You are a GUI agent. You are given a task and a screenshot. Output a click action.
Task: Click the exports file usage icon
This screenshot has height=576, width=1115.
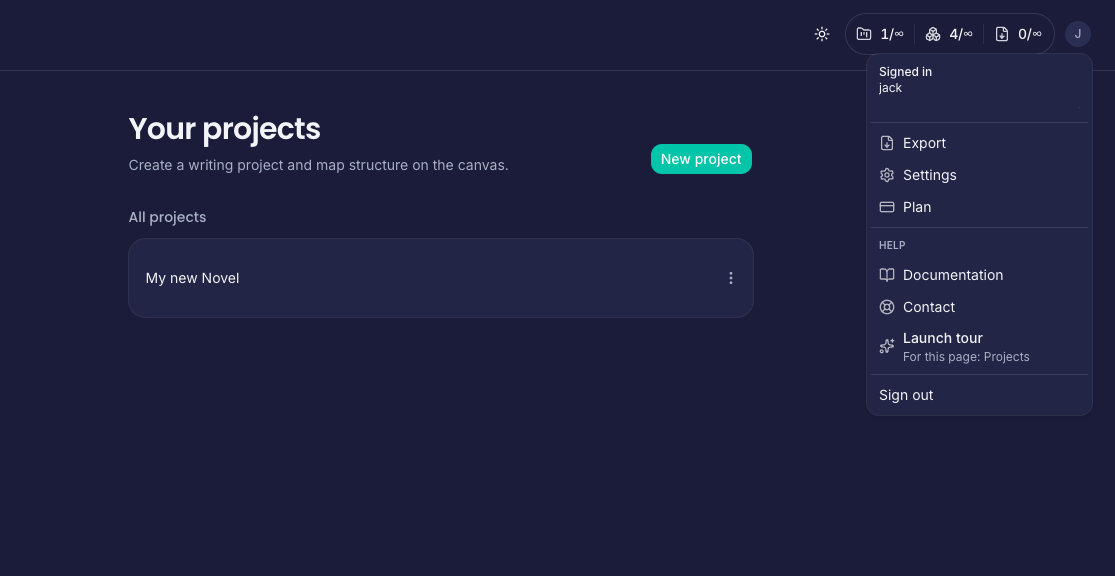tap(1002, 34)
